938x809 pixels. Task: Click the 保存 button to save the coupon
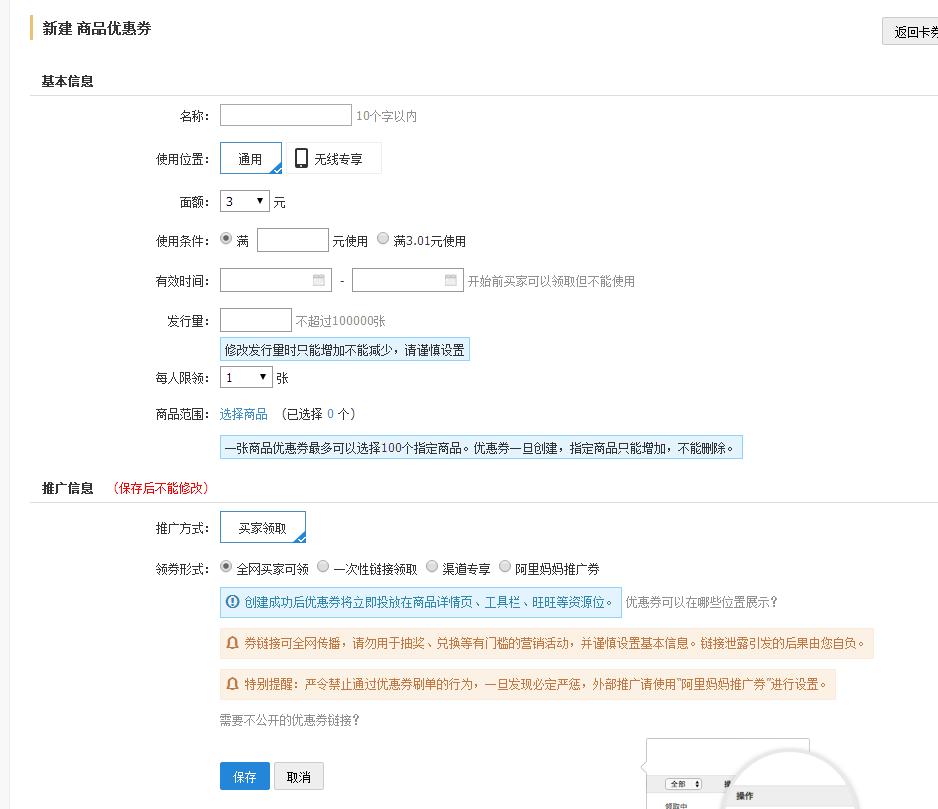[x=244, y=776]
